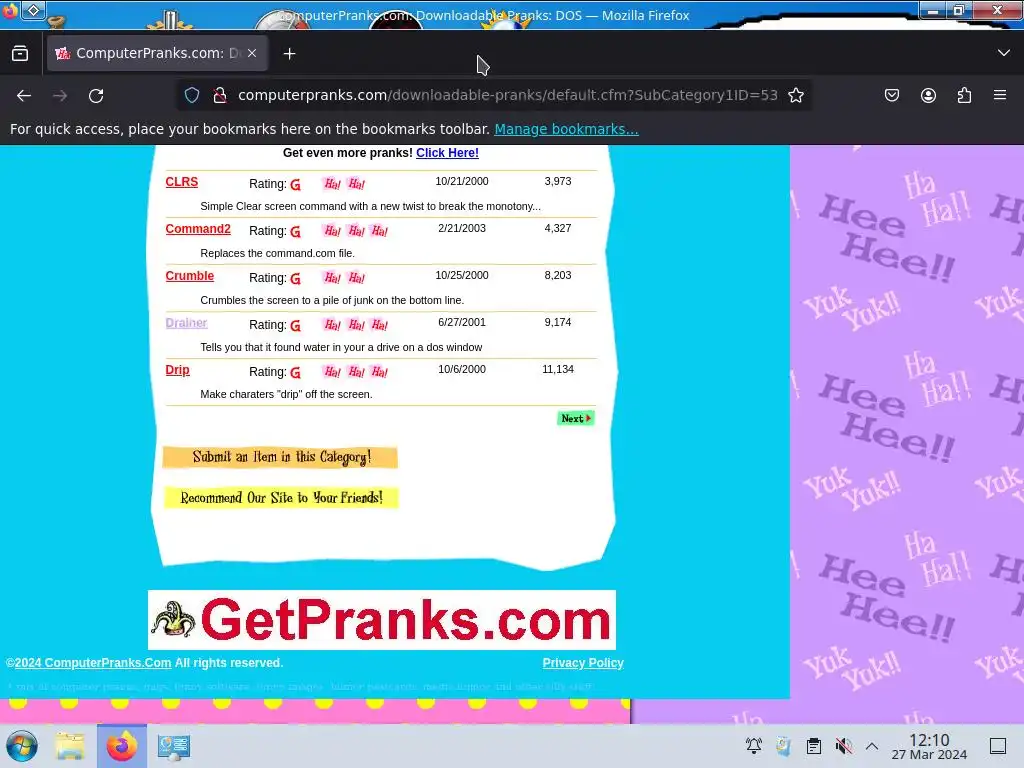Screen dimensions: 1024x768
Task: Click the G rating icon for CLRS
Action: pos(296,185)
